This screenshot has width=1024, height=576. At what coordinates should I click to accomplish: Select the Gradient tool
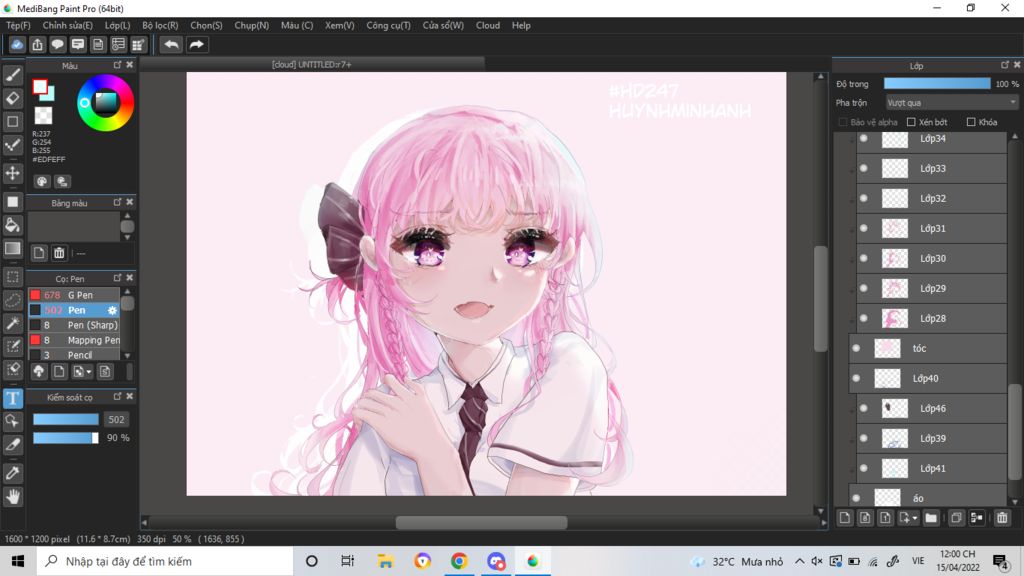coord(12,249)
